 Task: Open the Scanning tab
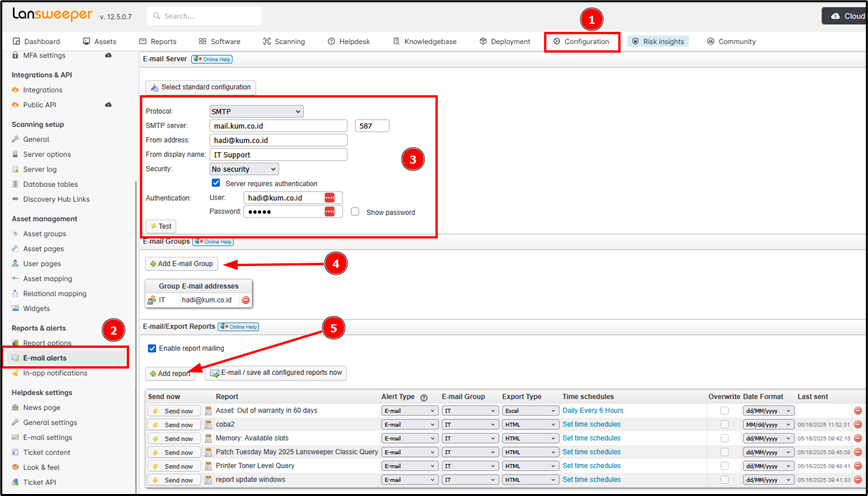284,42
